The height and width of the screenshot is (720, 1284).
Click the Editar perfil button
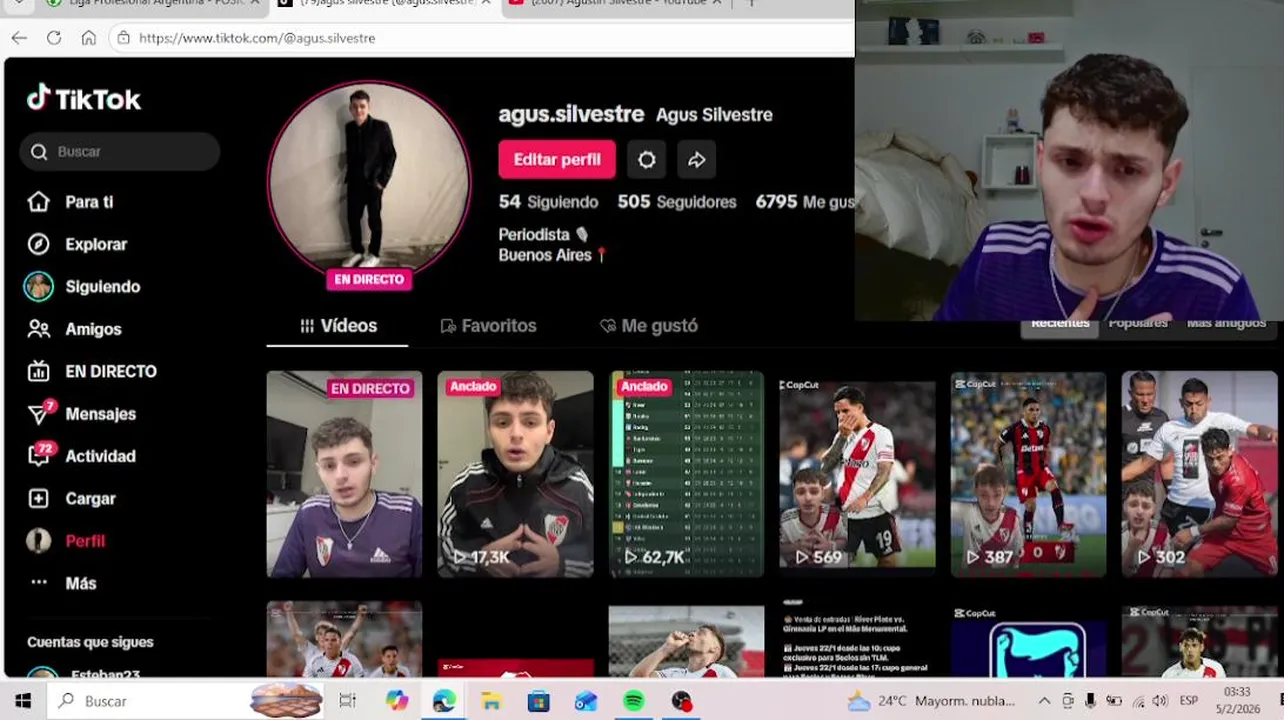557,159
